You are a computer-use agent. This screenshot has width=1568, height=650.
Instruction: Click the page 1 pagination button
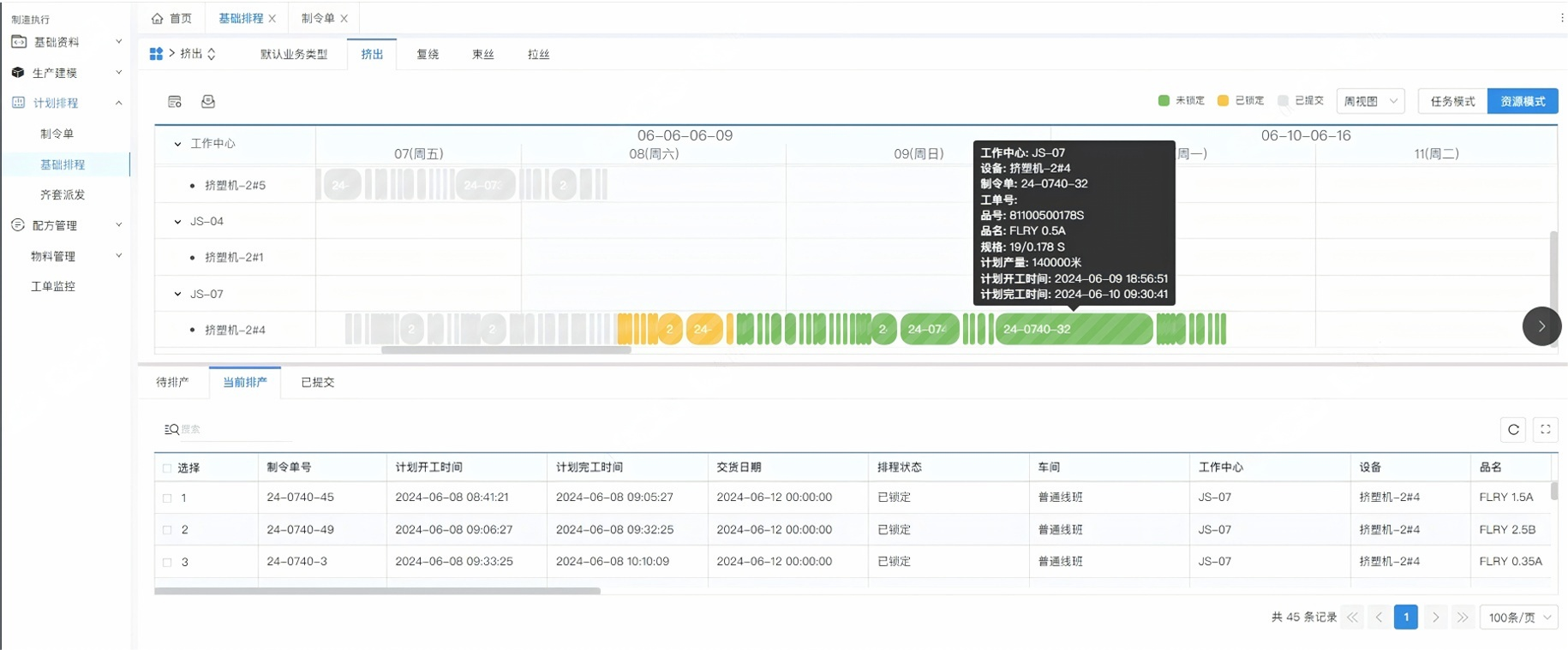pyautogui.click(x=1406, y=617)
